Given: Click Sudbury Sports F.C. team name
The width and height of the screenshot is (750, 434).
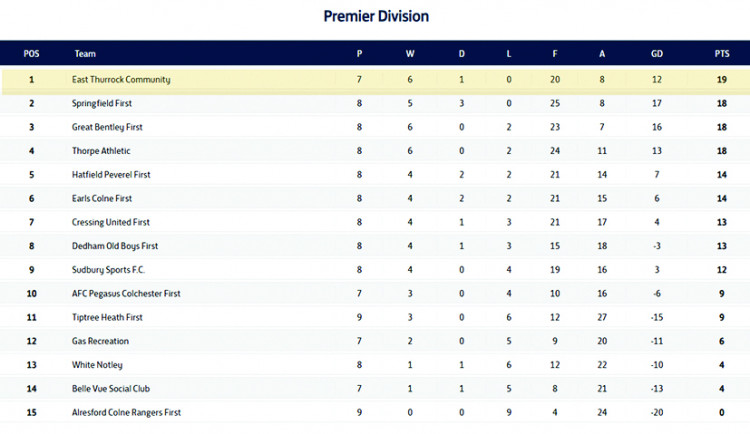Looking at the screenshot, I should pos(108,270).
